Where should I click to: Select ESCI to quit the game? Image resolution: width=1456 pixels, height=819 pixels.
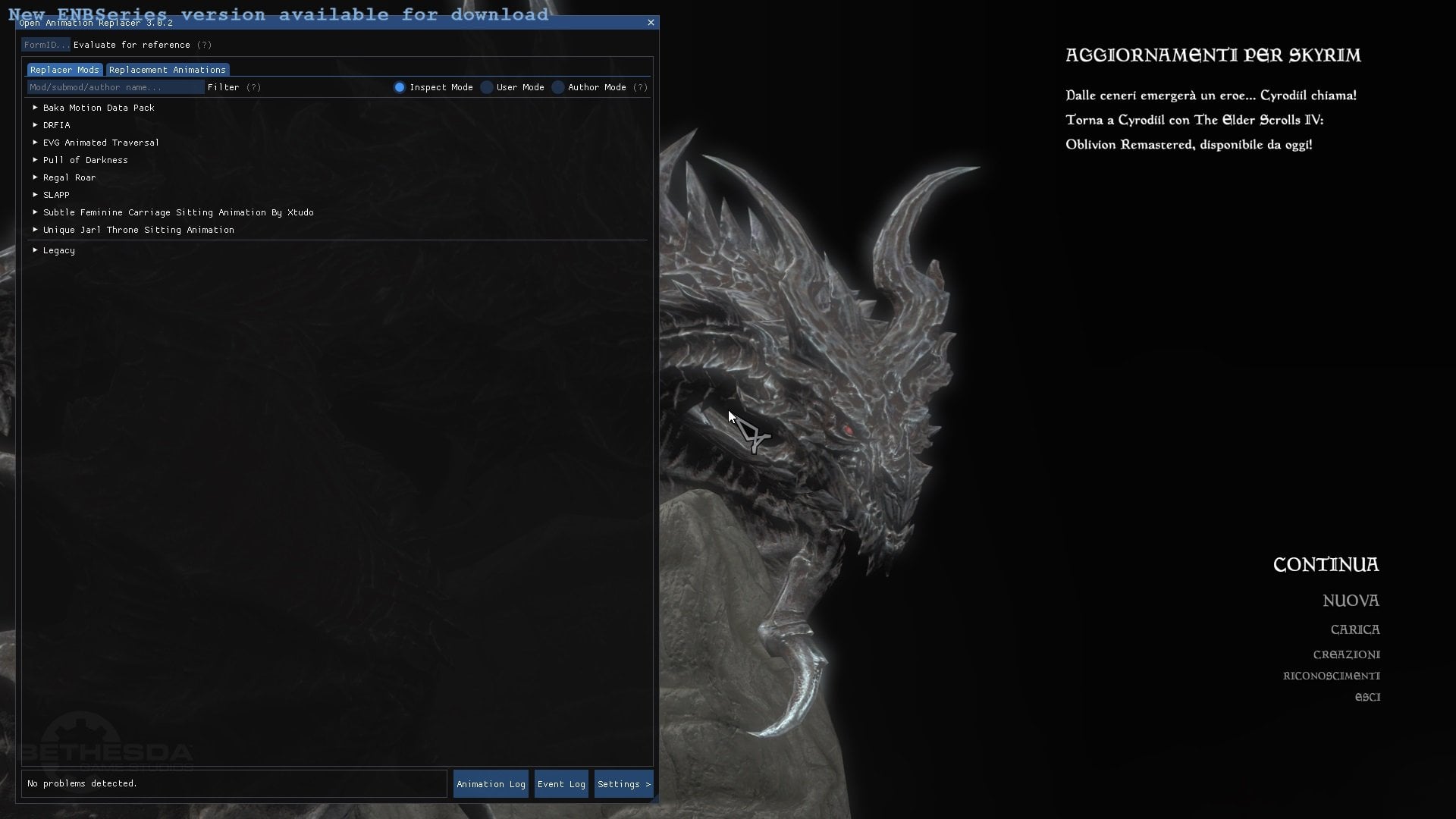[x=1367, y=697]
